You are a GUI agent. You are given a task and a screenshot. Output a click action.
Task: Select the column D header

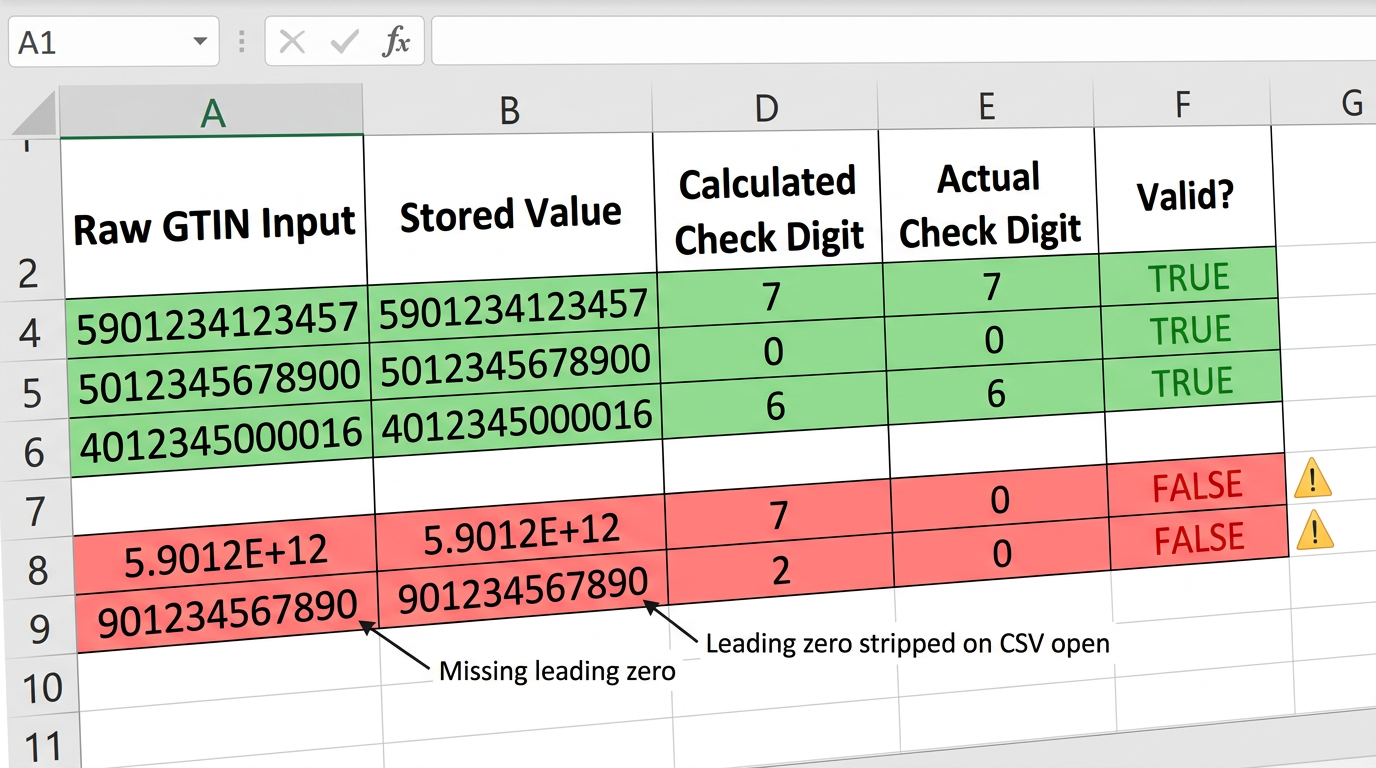[766, 108]
